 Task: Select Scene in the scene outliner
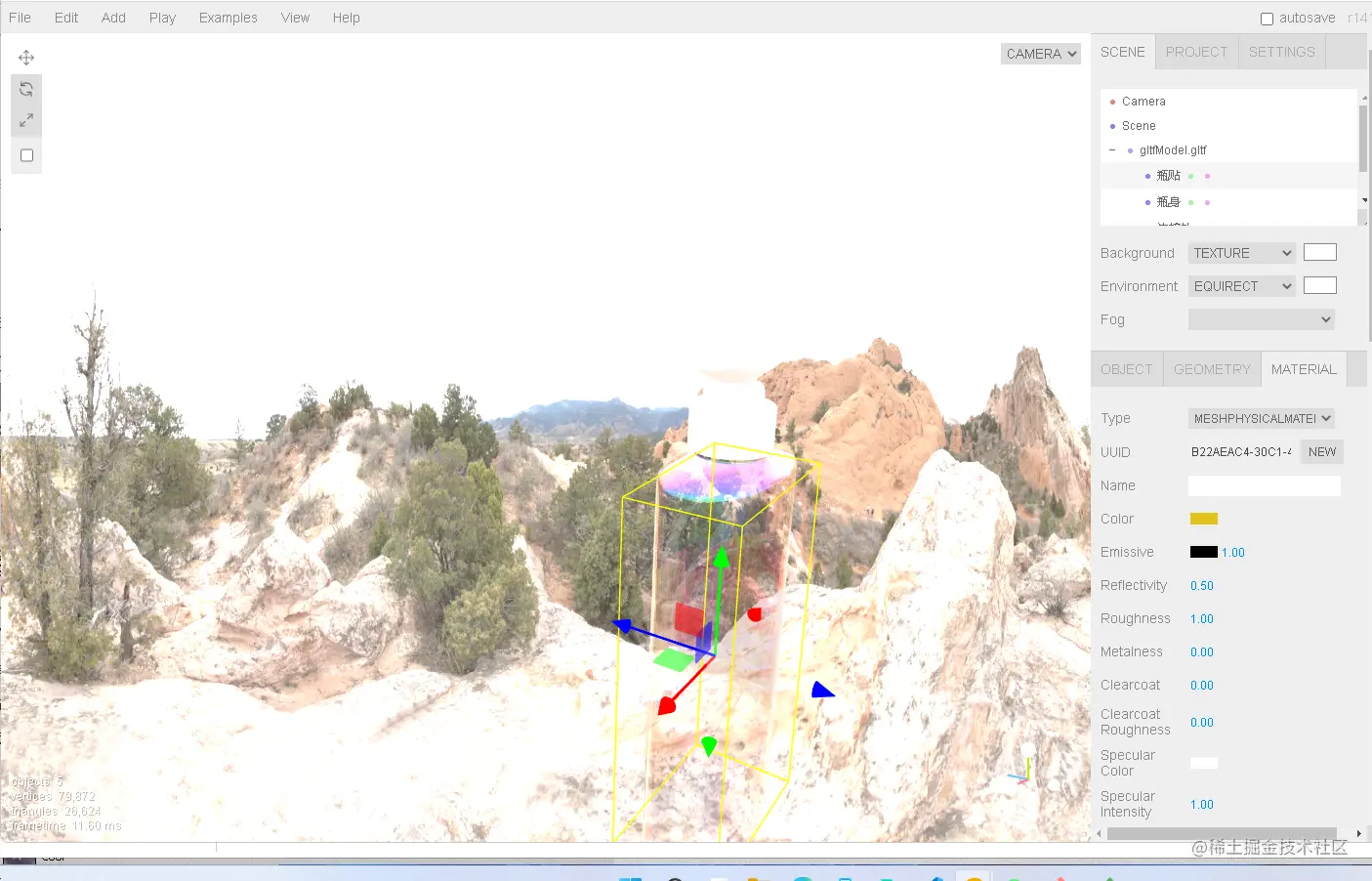pyautogui.click(x=1228, y=126)
